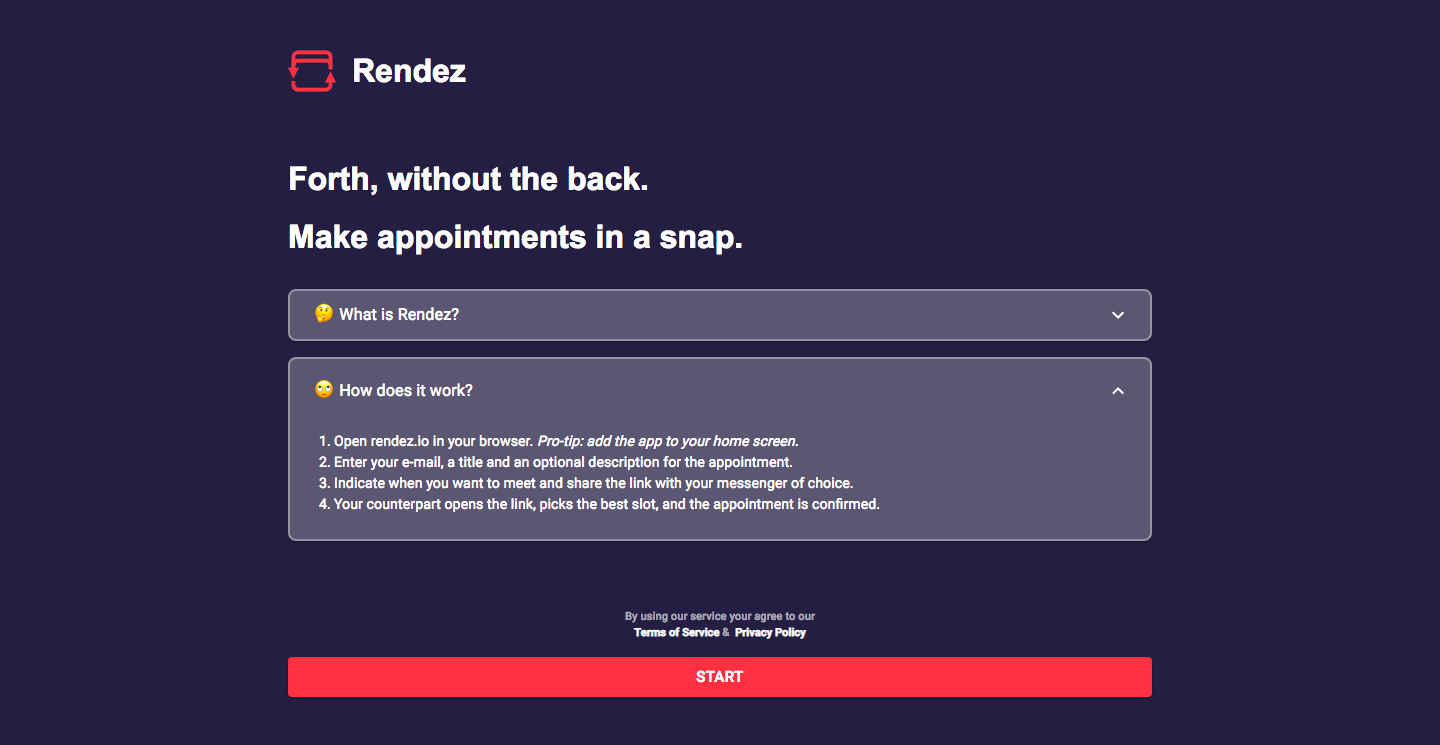Image resolution: width=1440 pixels, height=745 pixels.
Task: Select the 'How does it work?' panel header
Action: [405, 390]
